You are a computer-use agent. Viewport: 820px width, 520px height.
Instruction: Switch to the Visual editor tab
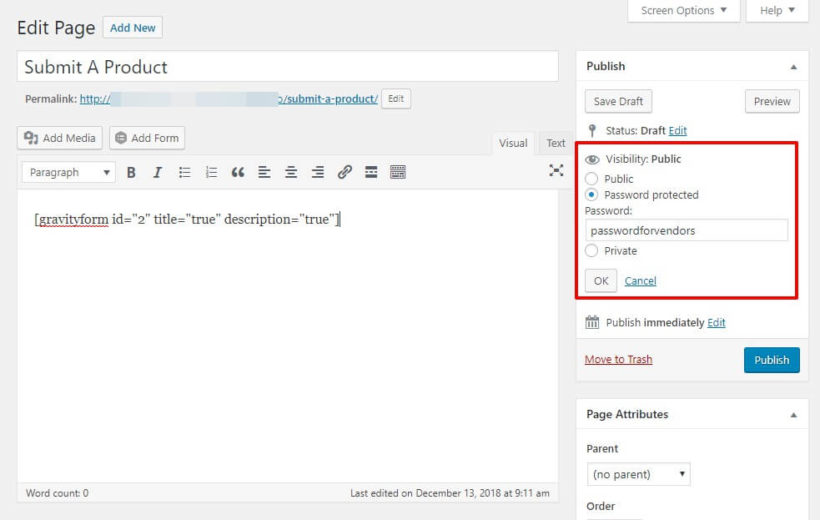(x=513, y=143)
